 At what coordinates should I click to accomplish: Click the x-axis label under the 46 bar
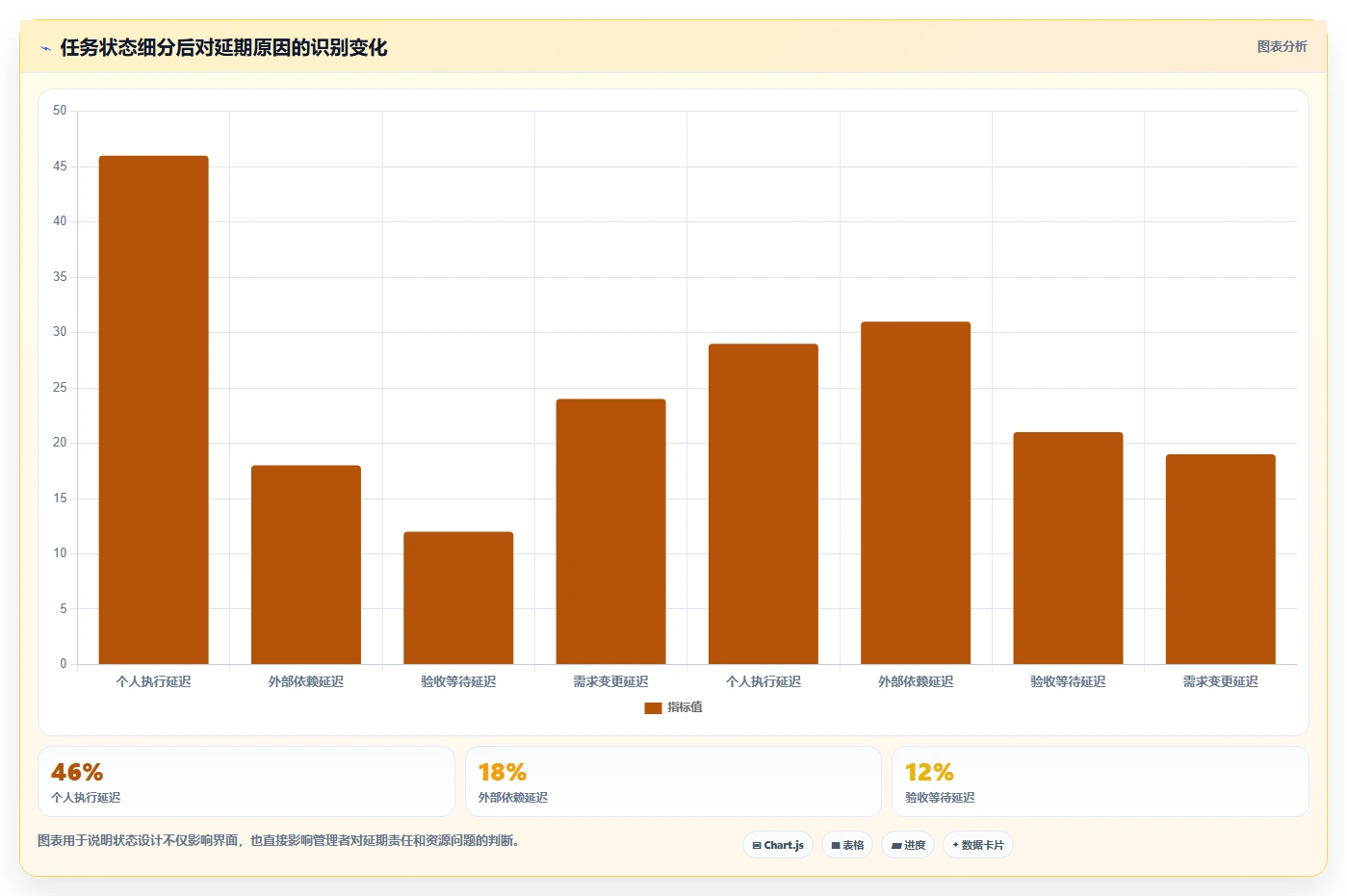(x=153, y=681)
